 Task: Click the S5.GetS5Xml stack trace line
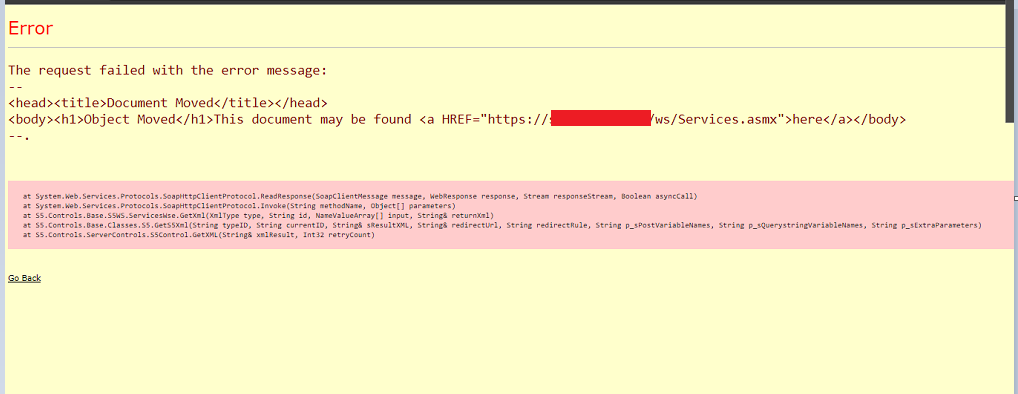(x=502, y=225)
